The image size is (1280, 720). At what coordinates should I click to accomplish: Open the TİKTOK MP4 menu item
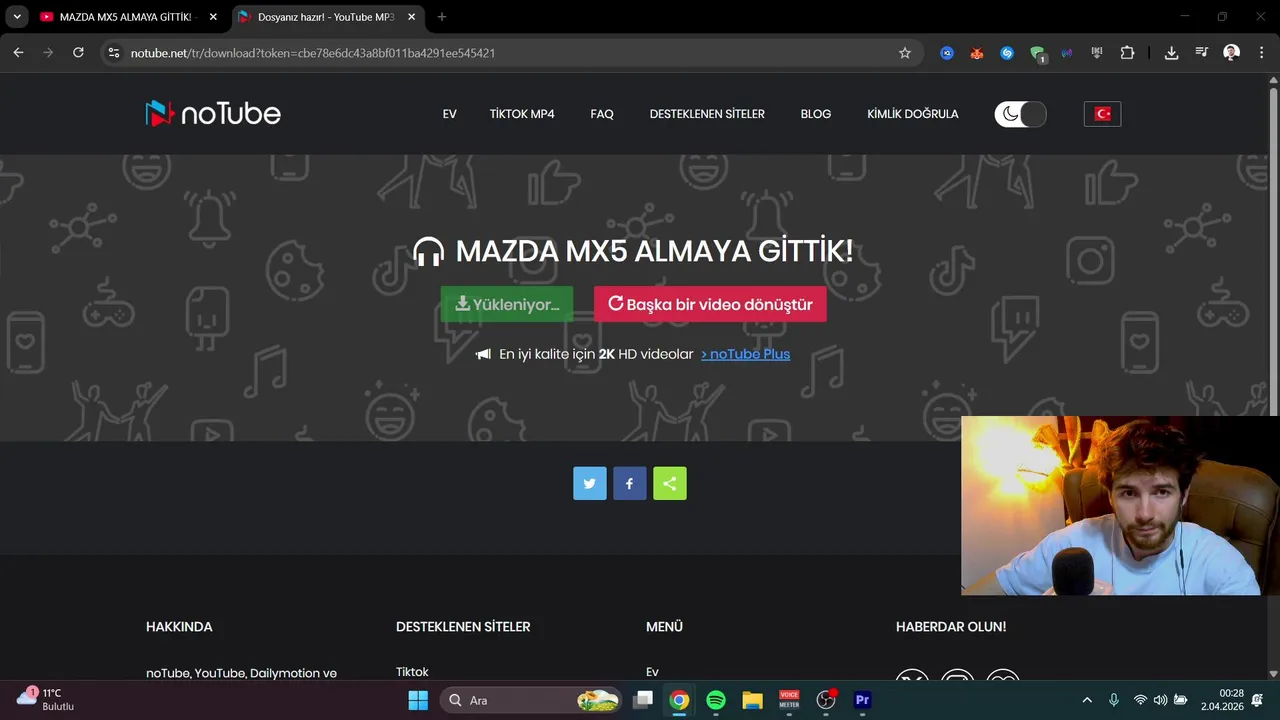[x=522, y=114]
